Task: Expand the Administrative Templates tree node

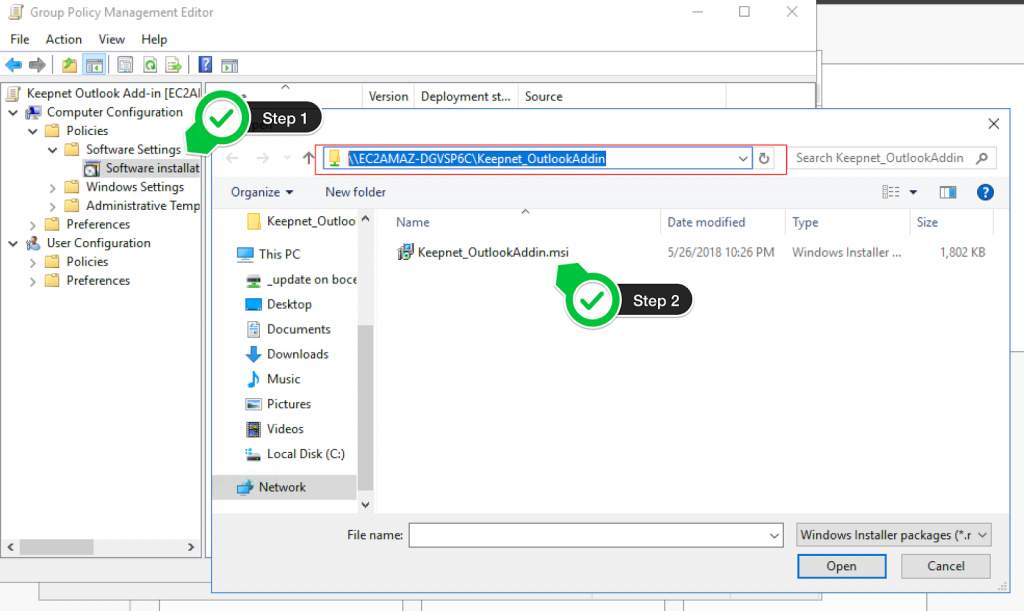Action: pos(53,206)
